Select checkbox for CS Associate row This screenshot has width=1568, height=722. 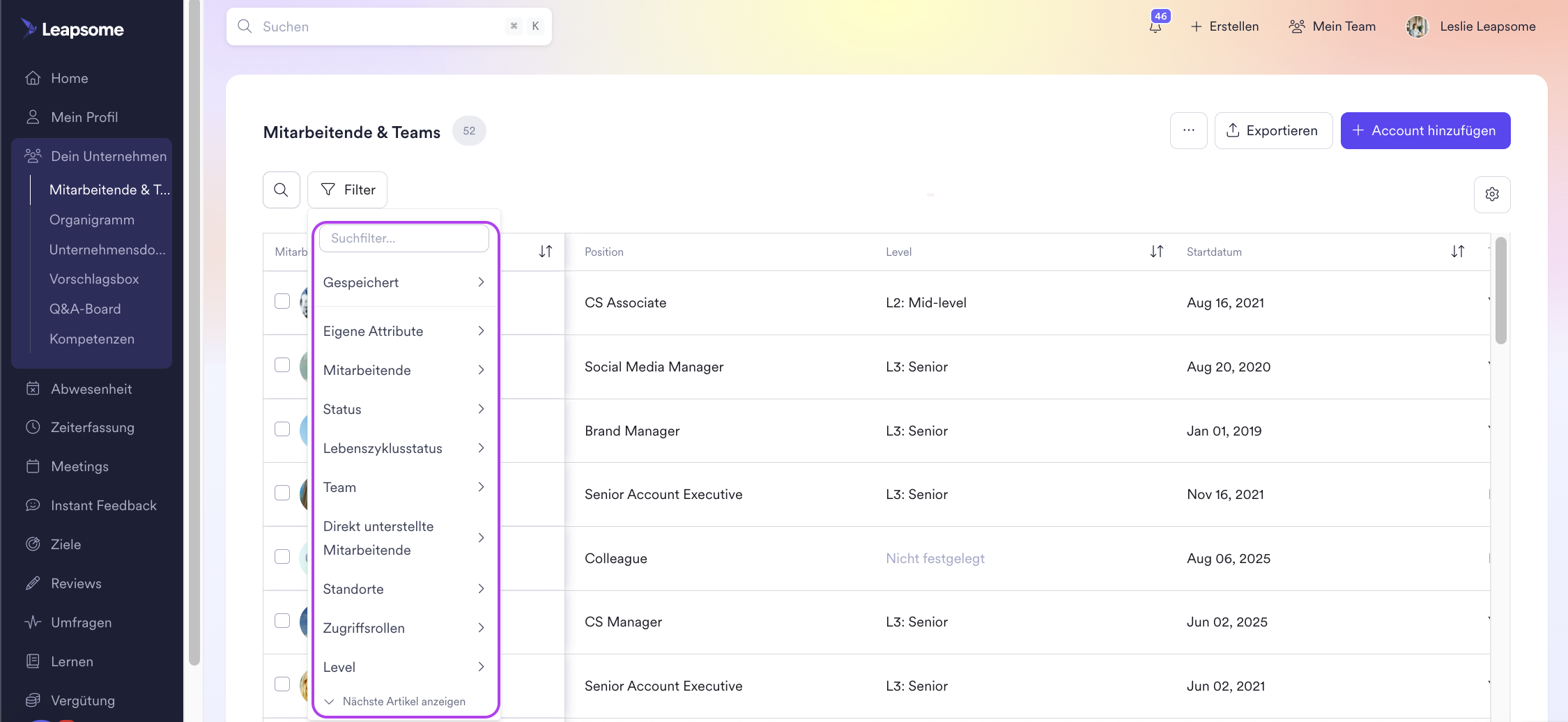tap(282, 301)
